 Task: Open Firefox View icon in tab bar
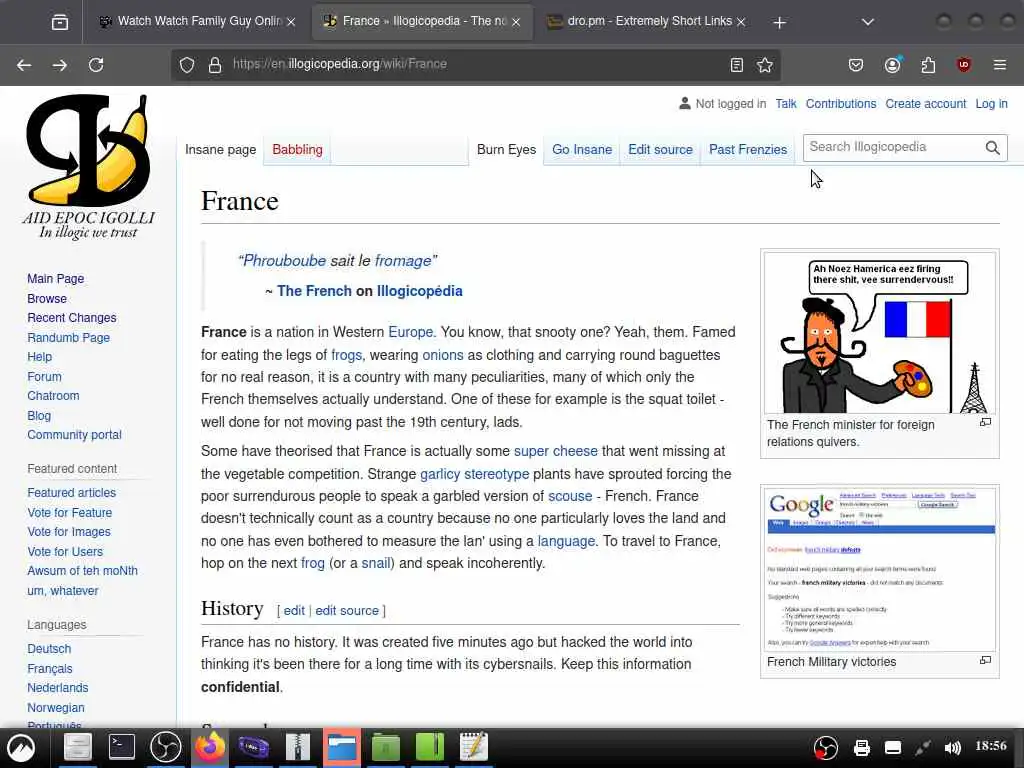59,22
